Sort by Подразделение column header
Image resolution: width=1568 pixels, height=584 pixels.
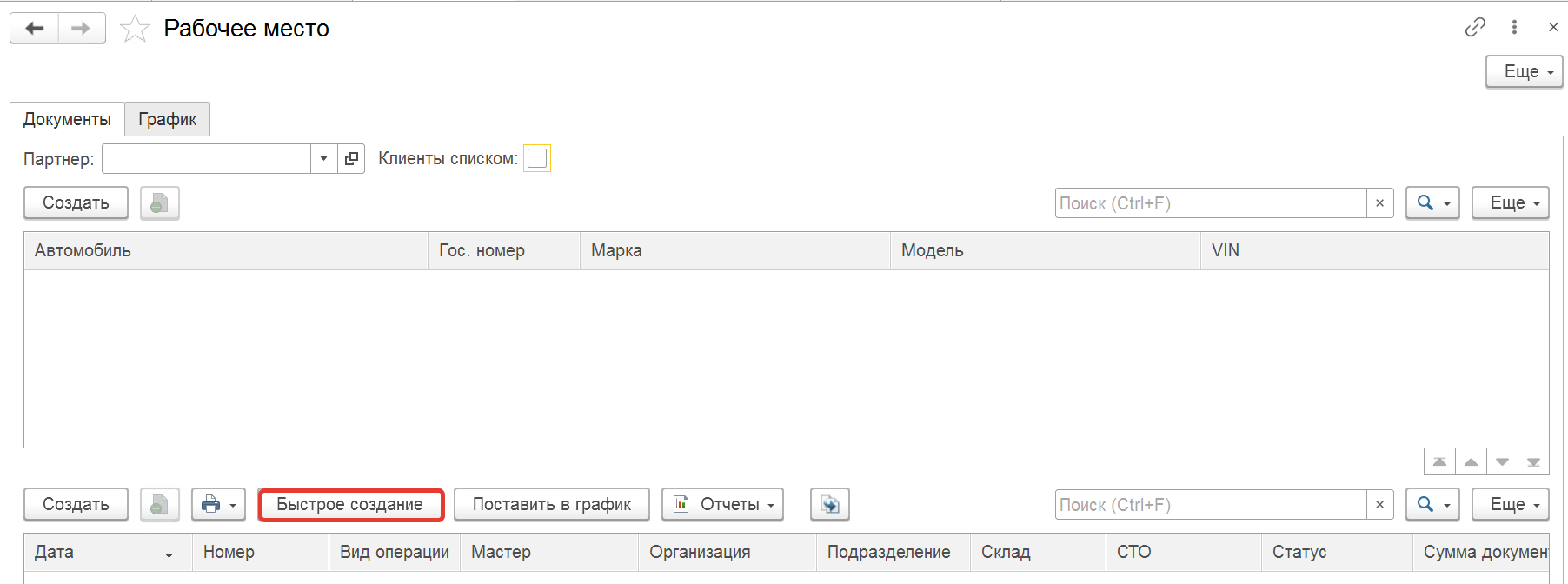(894, 552)
